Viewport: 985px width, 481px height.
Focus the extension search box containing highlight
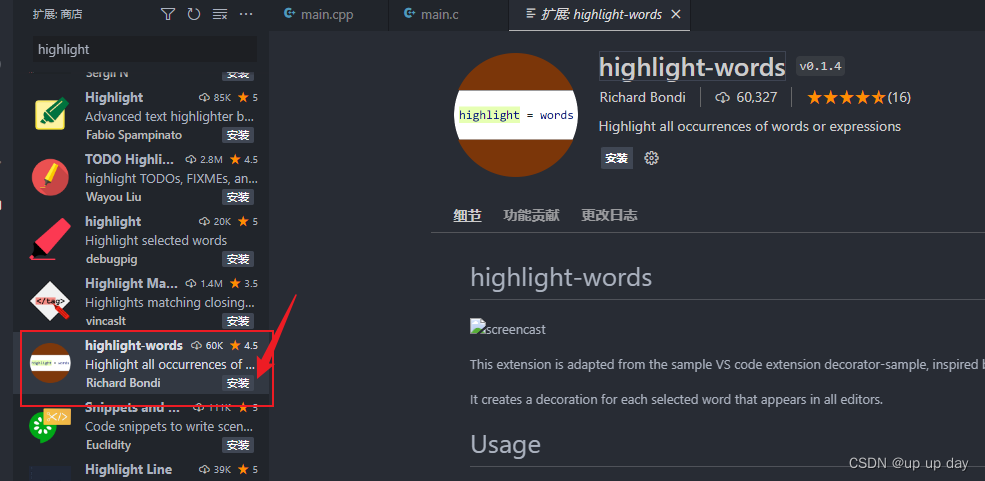[x=144, y=49]
